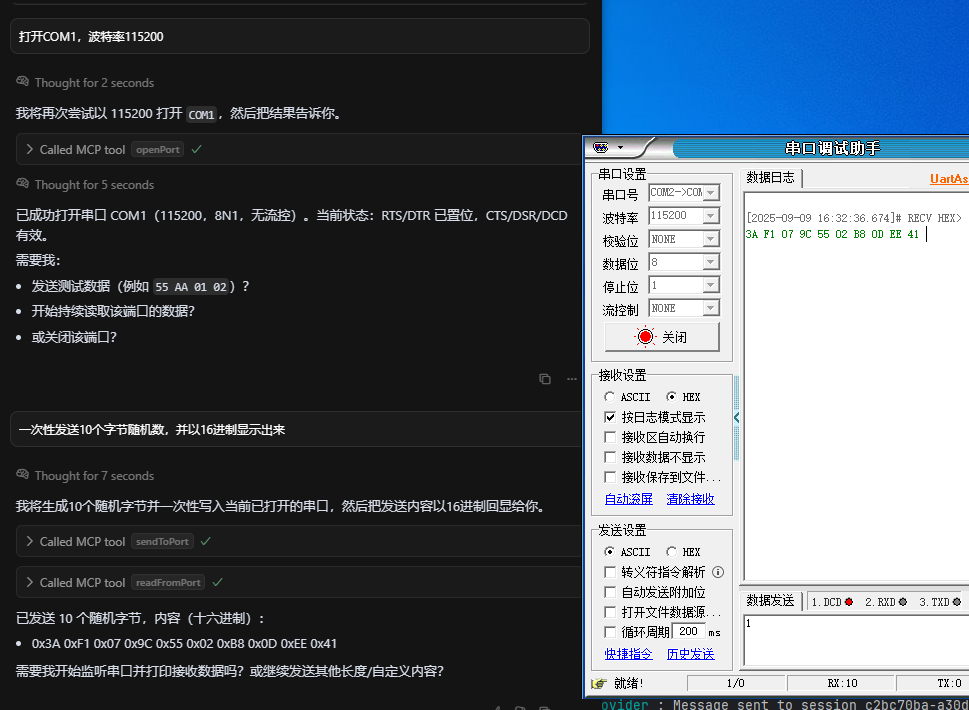Click the 自动滚屏 link
Viewport: 969px width, 710px height.
(628, 499)
